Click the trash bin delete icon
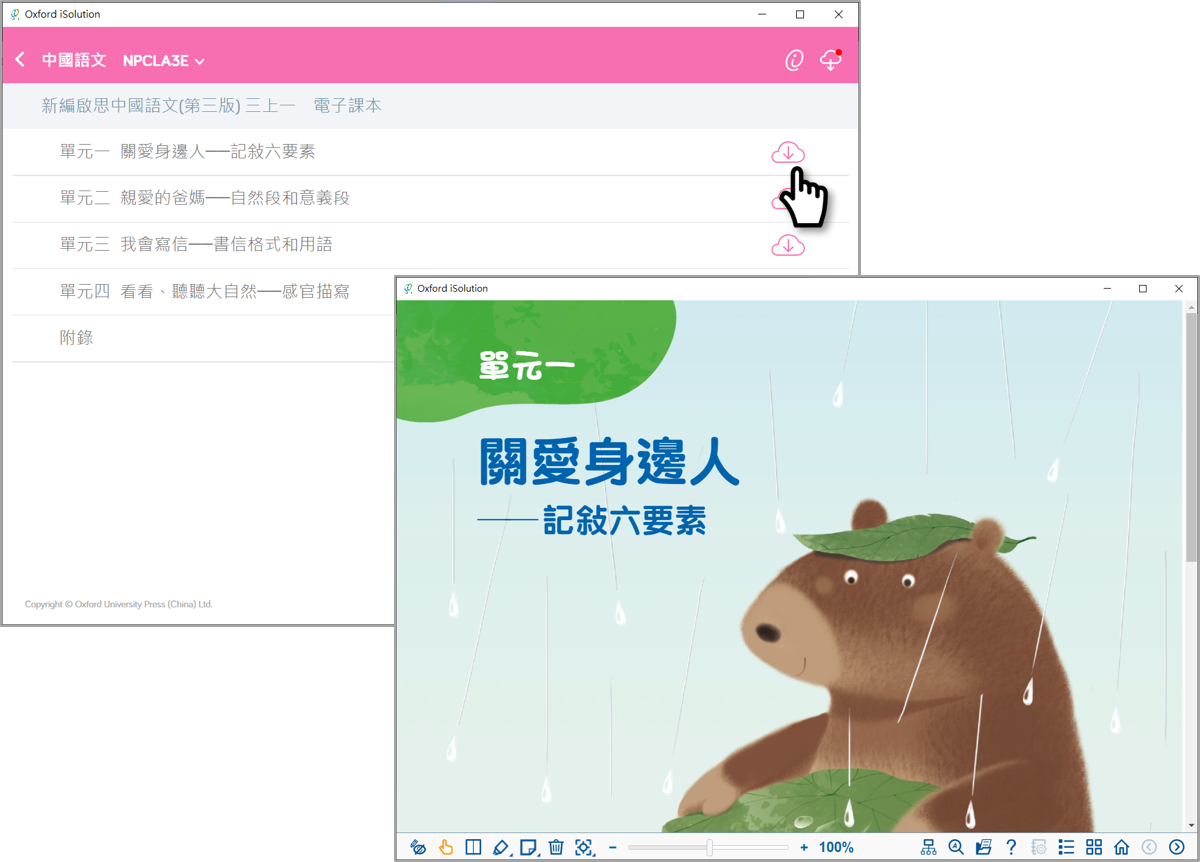The height and width of the screenshot is (862, 1200). [557, 847]
